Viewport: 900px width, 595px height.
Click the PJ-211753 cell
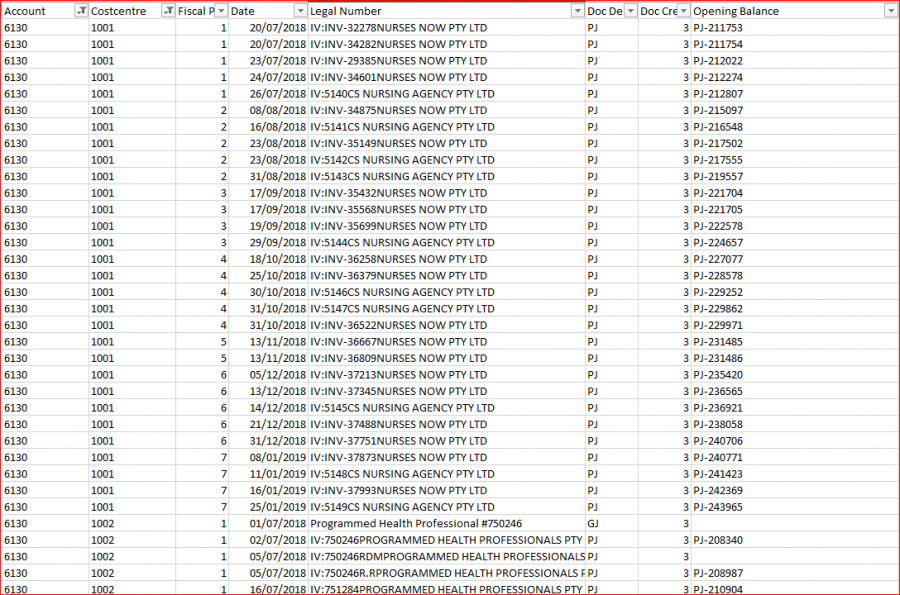point(794,28)
